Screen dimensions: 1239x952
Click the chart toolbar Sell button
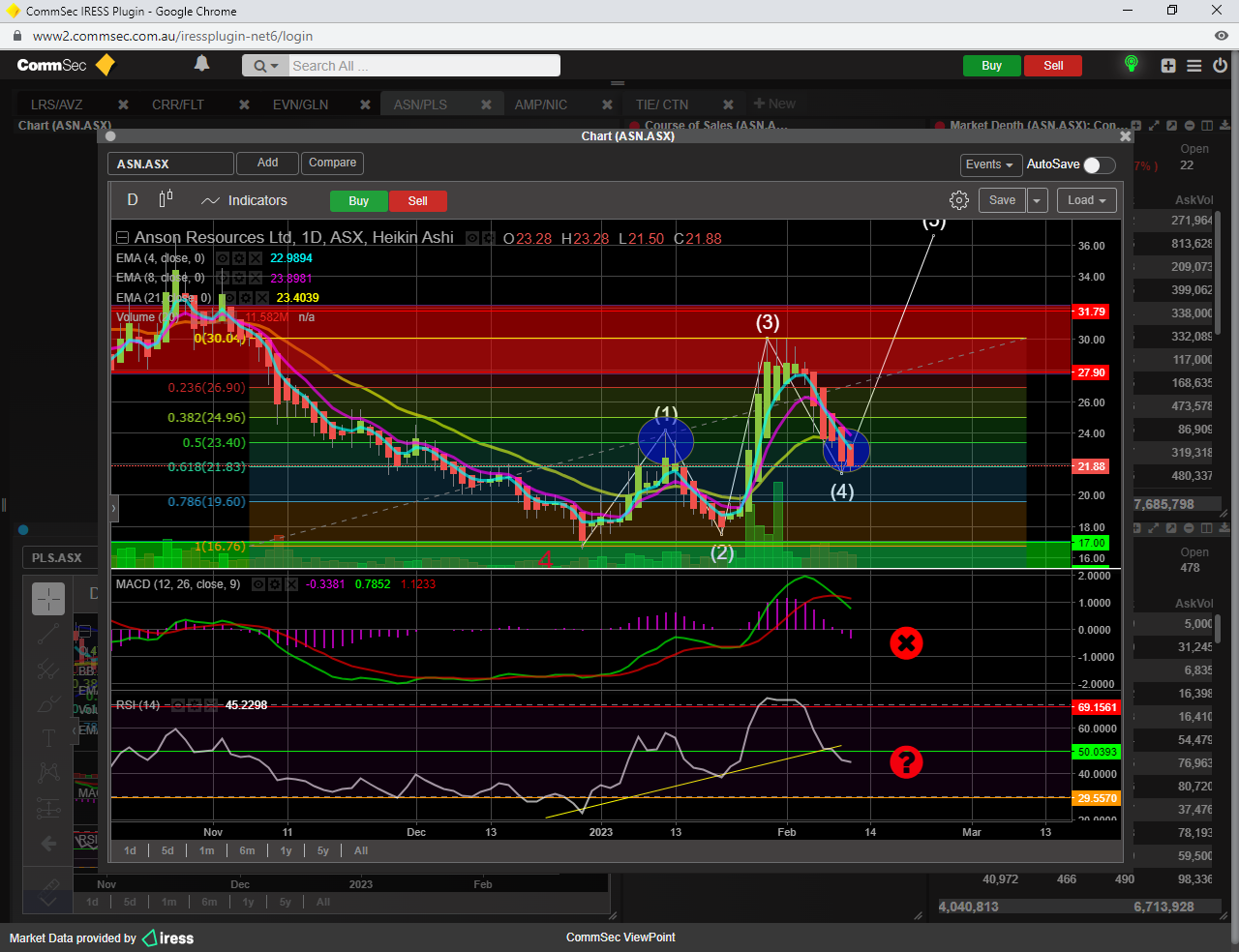417,201
